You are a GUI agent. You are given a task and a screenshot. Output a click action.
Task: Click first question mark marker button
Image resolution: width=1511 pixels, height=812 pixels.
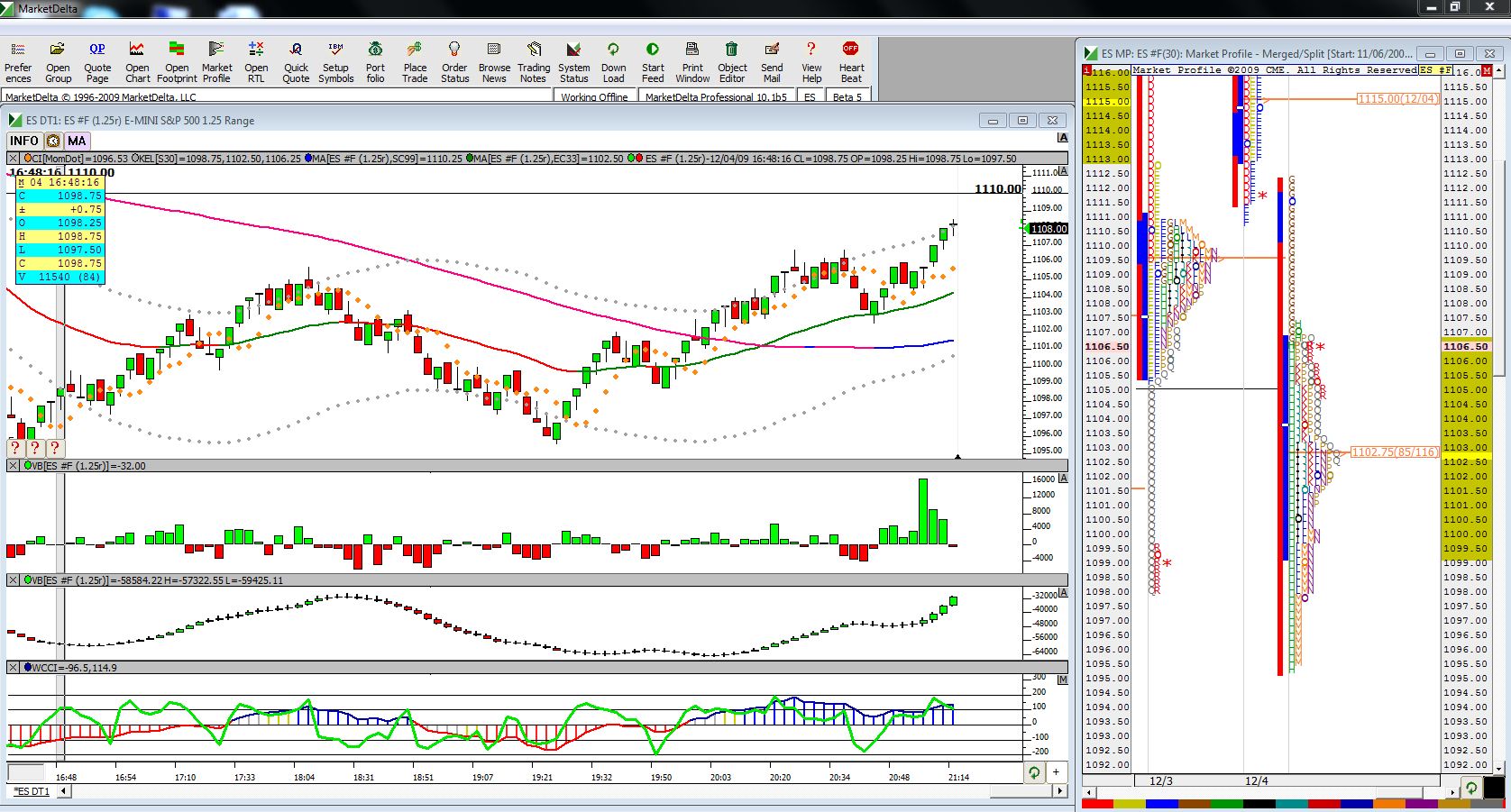point(15,448)
